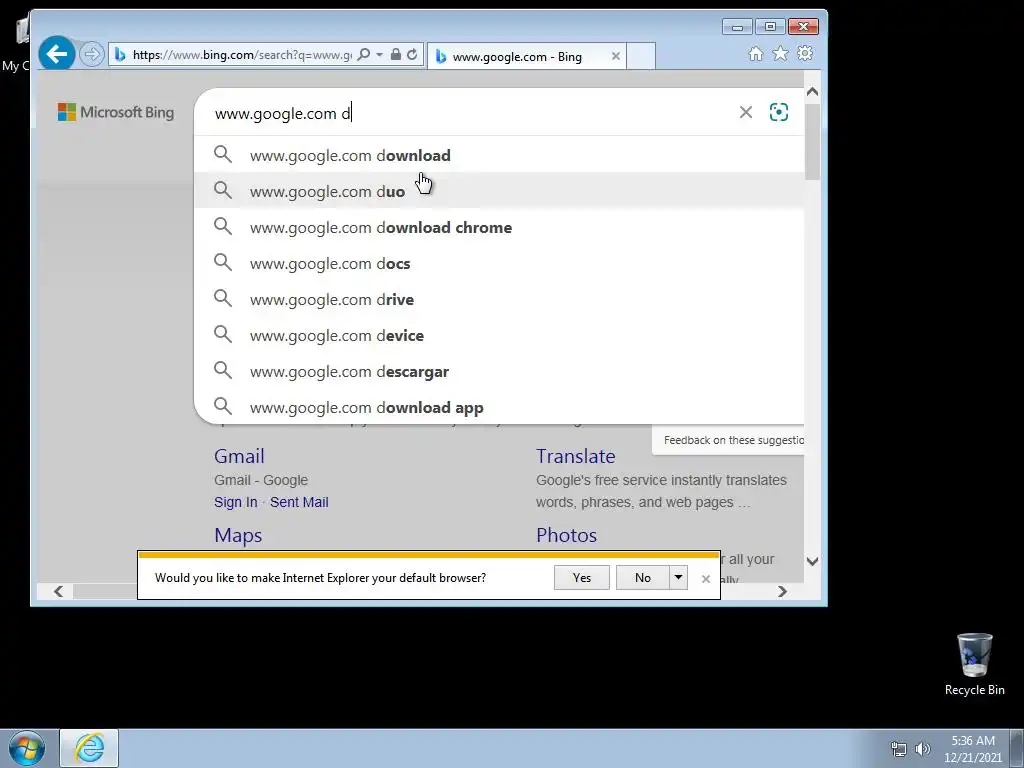Click the forward navigation arrow button
1024x768 pixels.
click(91, 54)
